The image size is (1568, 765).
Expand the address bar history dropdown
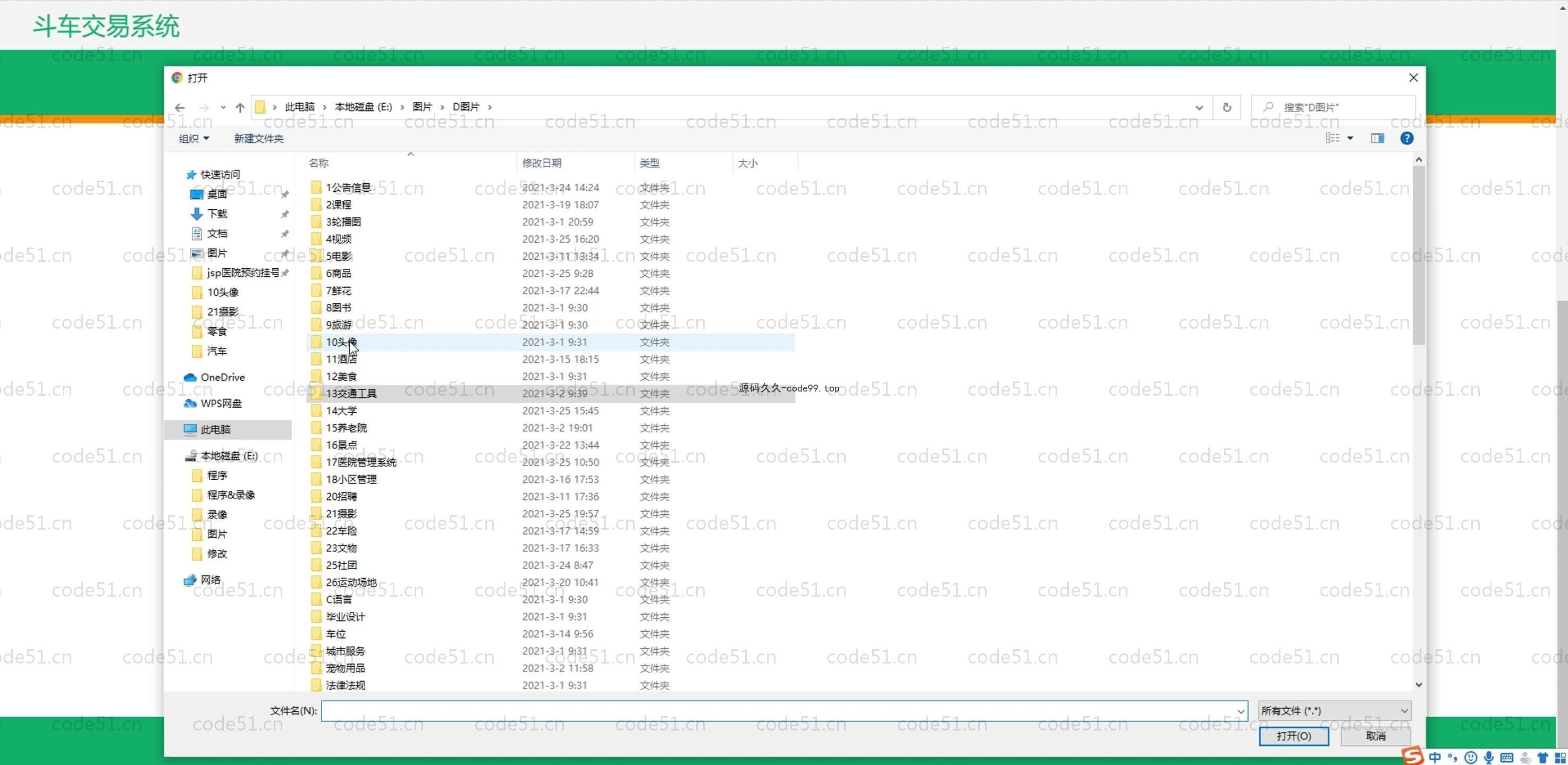1199,108
